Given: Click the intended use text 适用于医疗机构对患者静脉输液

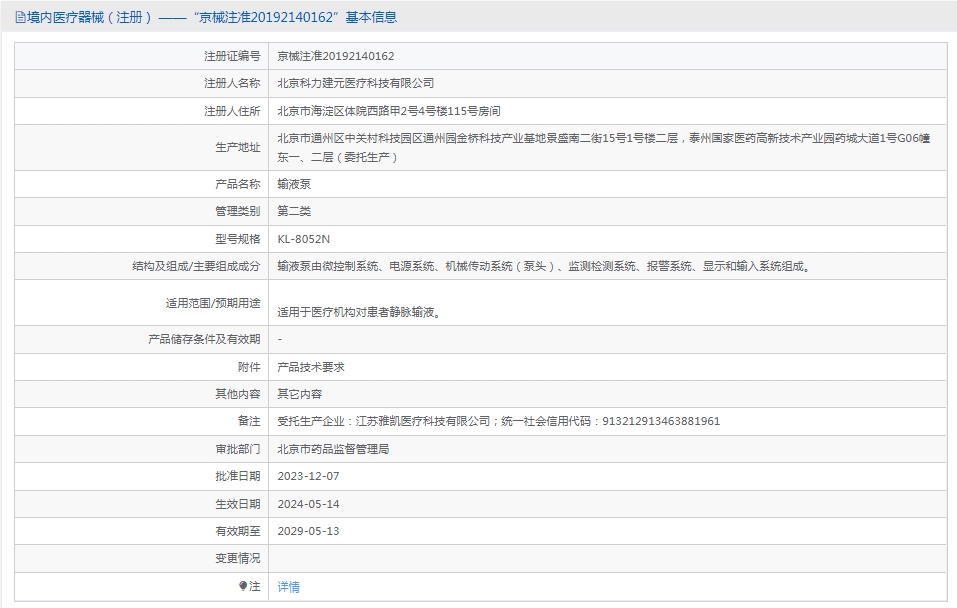Looking at the screenshot, I should [x=359, y=311].
